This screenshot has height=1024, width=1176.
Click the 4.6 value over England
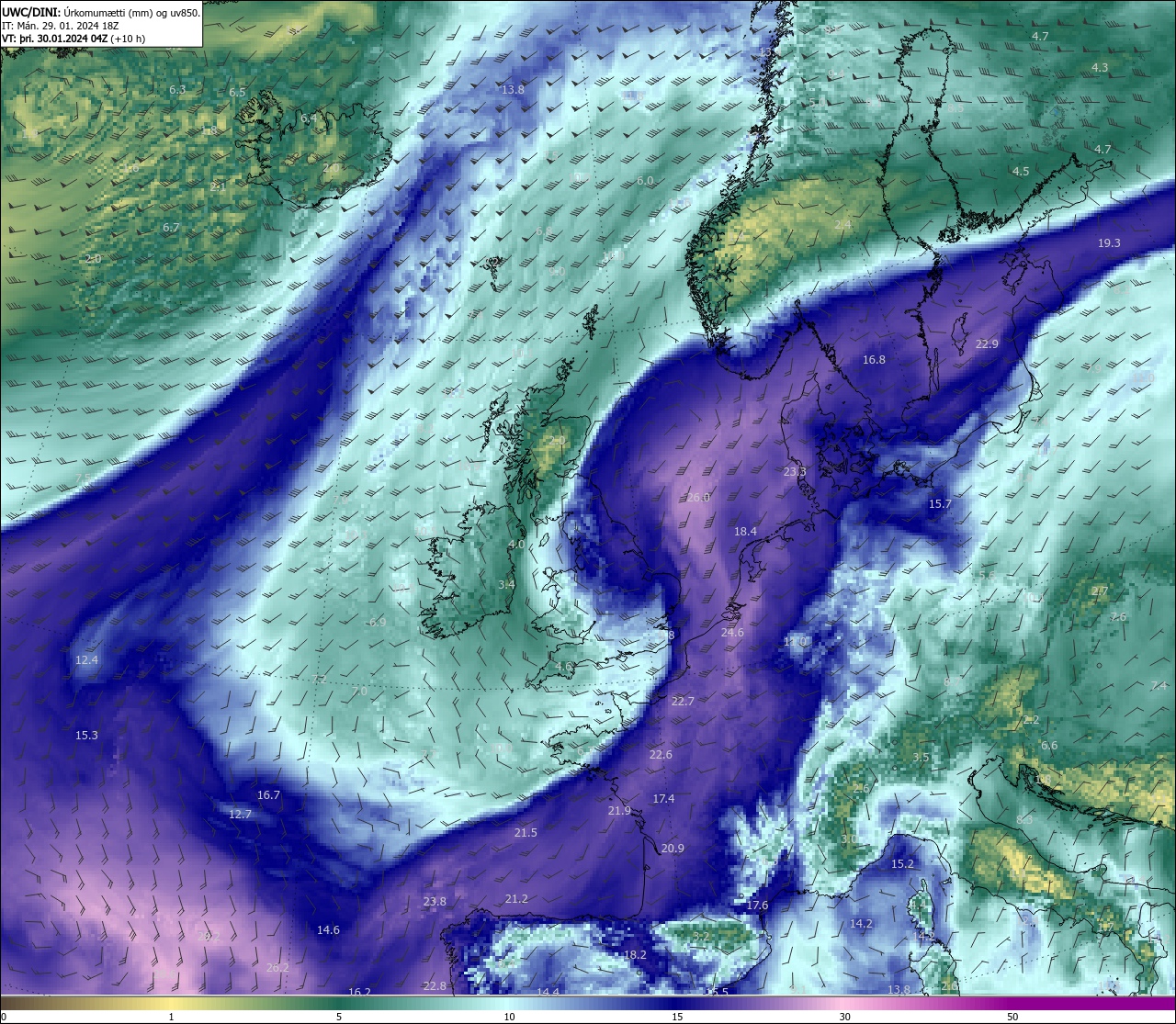coord(563,667)
